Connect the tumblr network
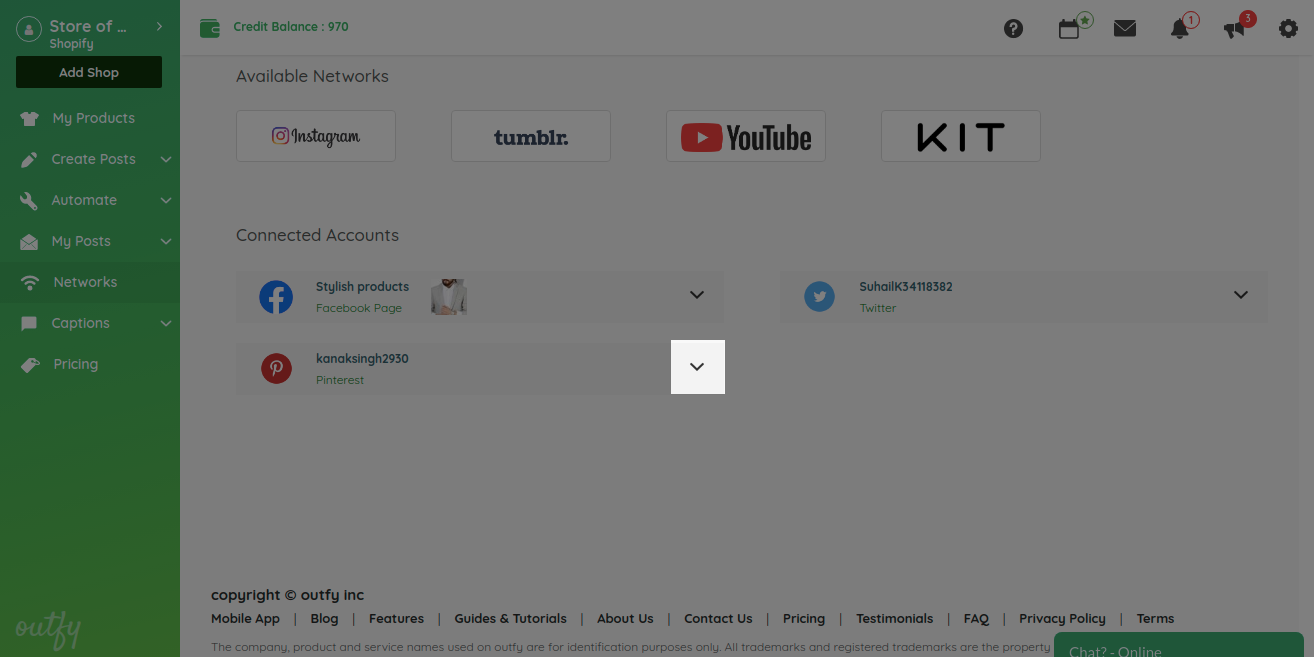1314x657 pixels. click(x=531, y=136)
